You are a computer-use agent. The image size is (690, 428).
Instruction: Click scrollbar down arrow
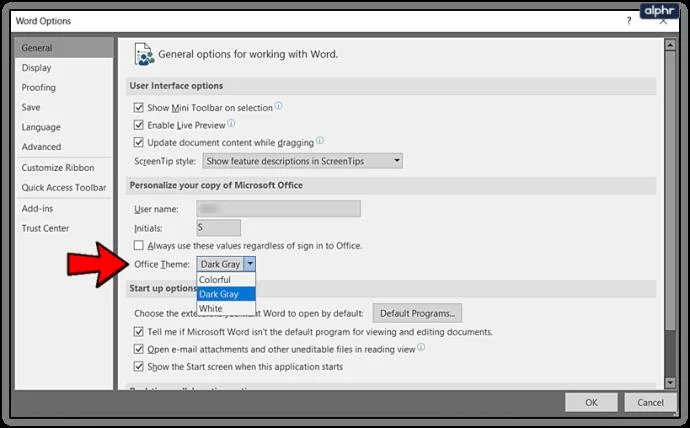coord(670,383)
